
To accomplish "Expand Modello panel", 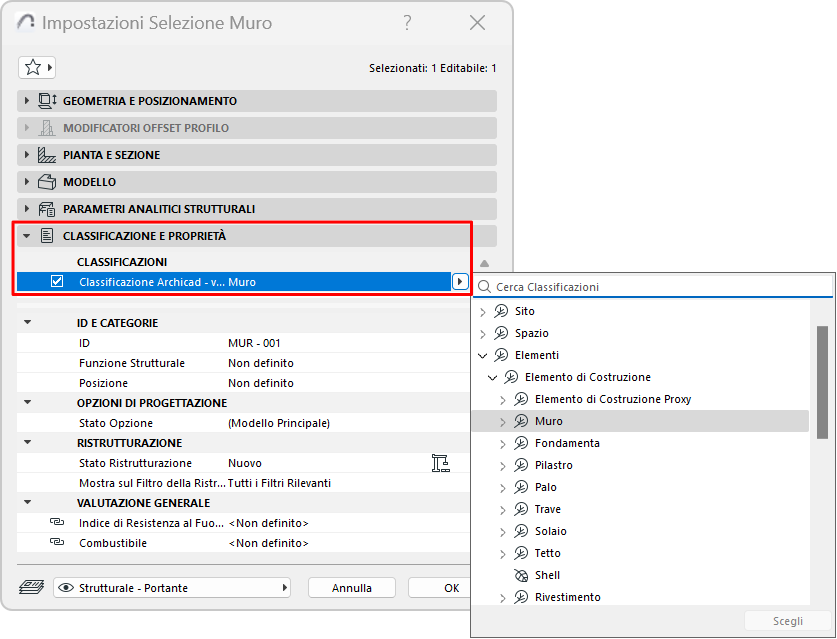I will click(27, 182).
